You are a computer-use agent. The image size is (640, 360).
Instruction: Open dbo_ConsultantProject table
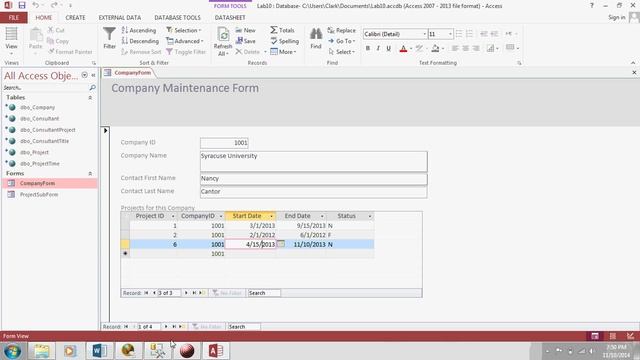point(47,130)
